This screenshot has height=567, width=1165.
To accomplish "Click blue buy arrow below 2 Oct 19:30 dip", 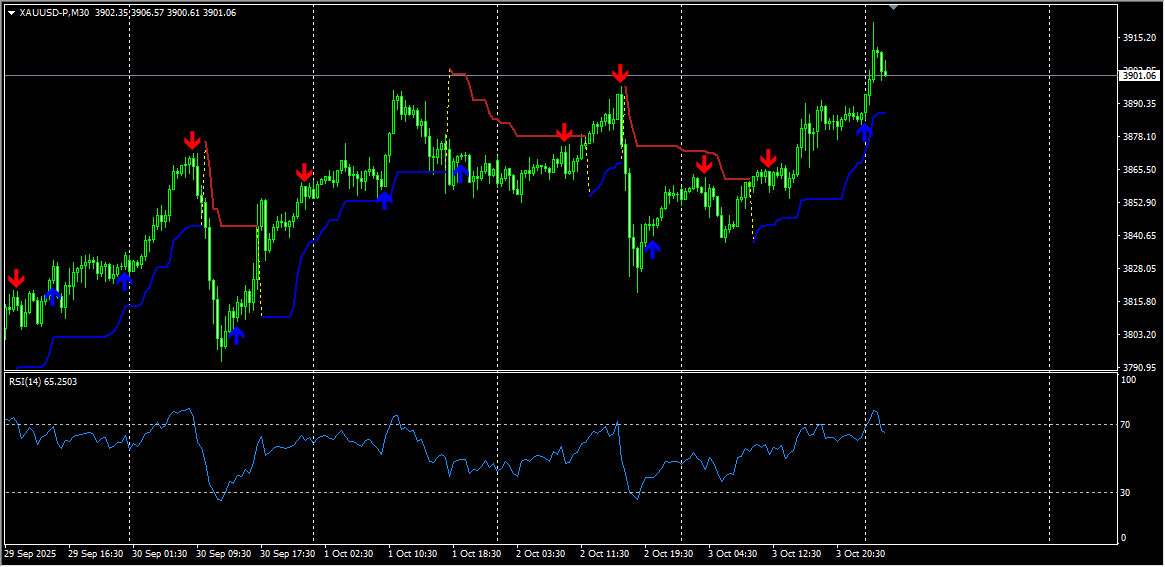I will coord(652,249).
